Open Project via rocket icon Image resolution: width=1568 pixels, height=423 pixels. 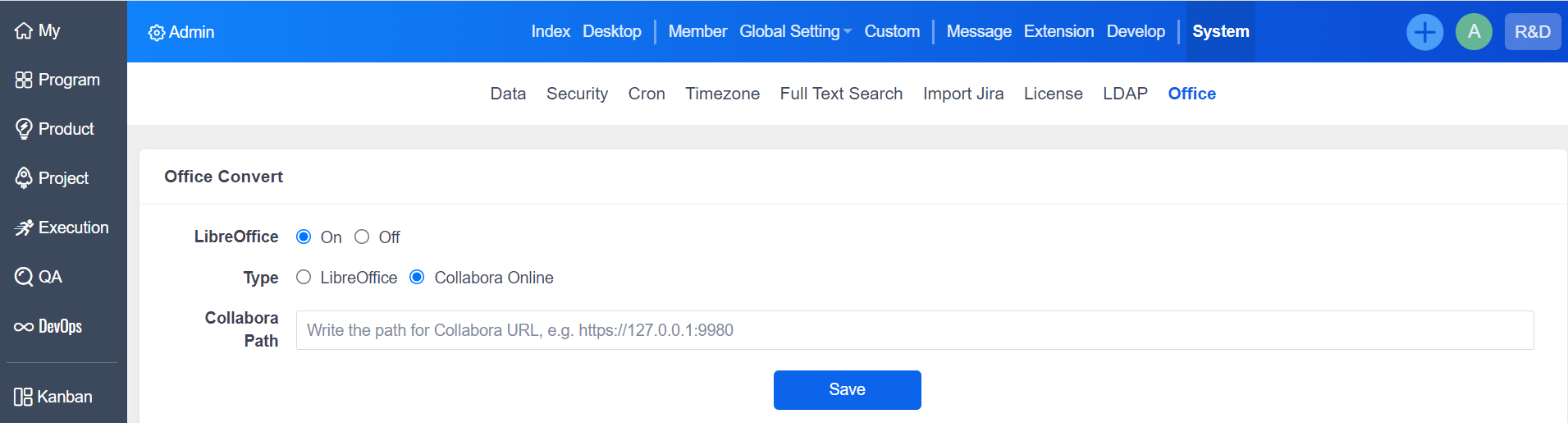24,178
